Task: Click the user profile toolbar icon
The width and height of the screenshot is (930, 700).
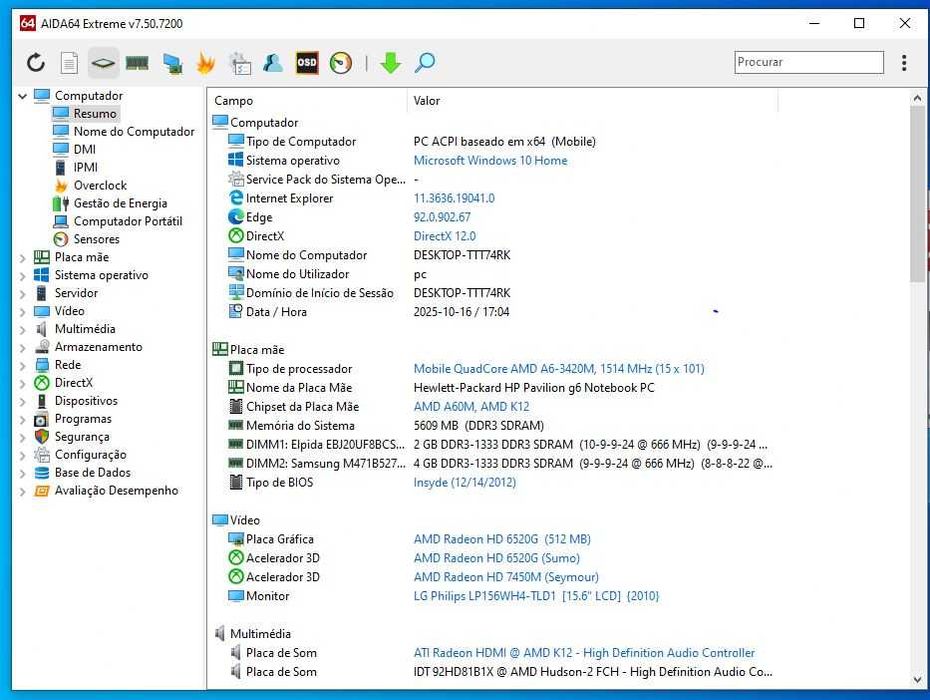Action: tap(273, 62)
